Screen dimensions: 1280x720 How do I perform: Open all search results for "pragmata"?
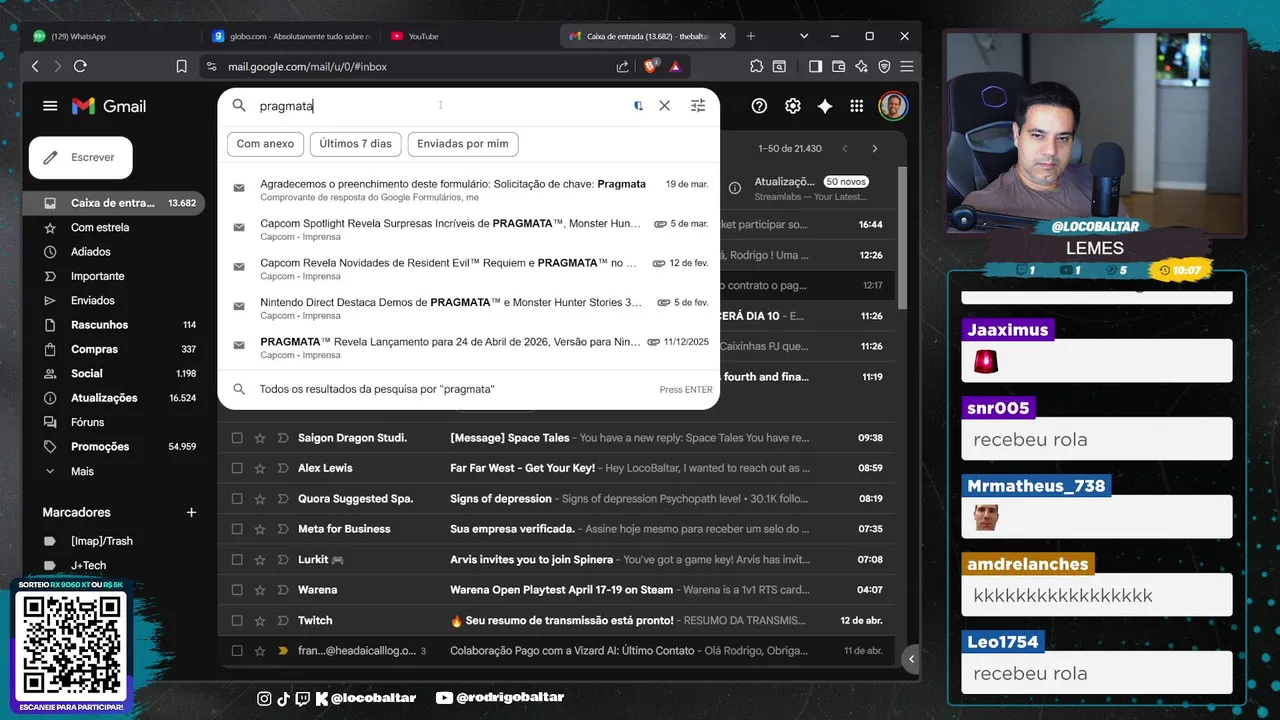coord(468,389)
